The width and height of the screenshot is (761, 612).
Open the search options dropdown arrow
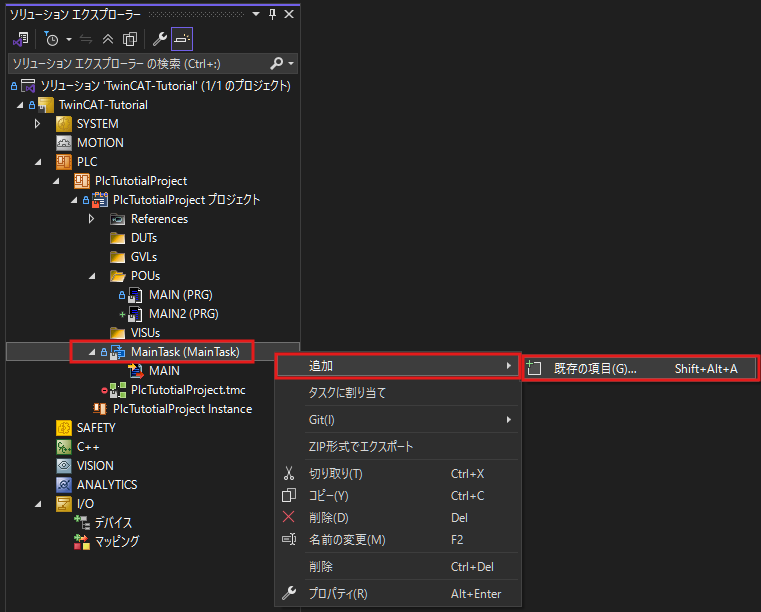point(291,64)
